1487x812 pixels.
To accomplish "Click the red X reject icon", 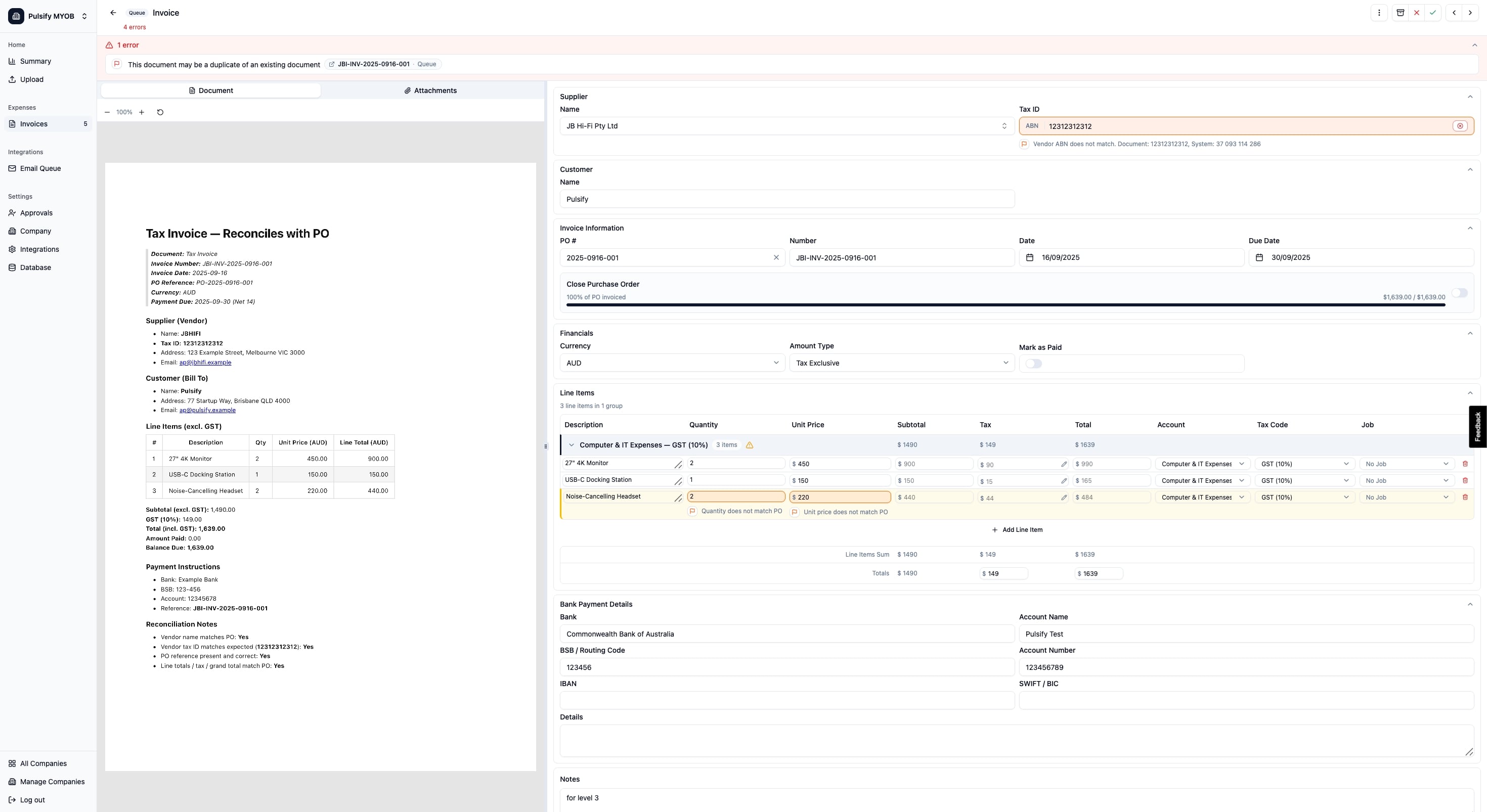I will (1417, 13).
